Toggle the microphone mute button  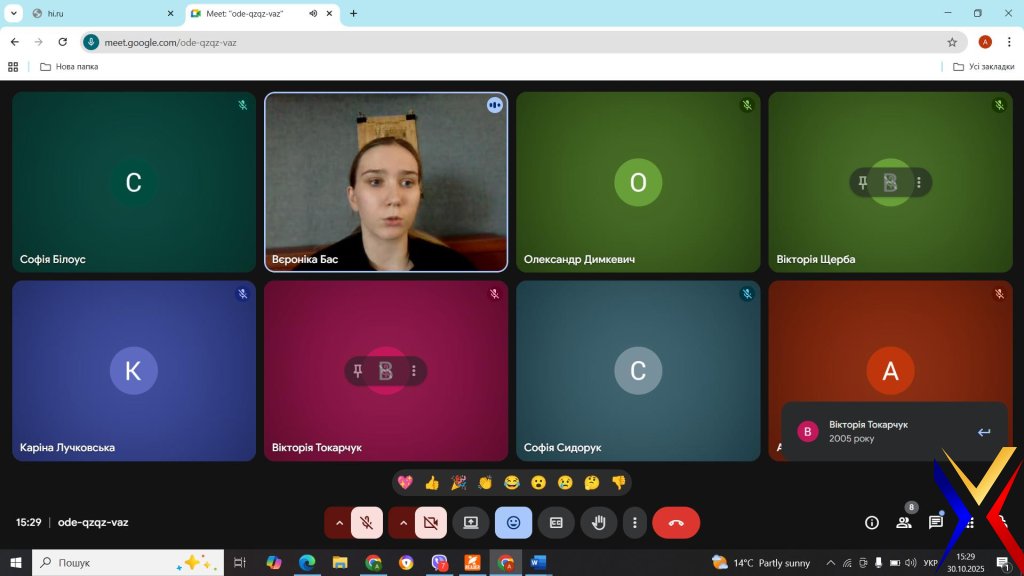367,522
